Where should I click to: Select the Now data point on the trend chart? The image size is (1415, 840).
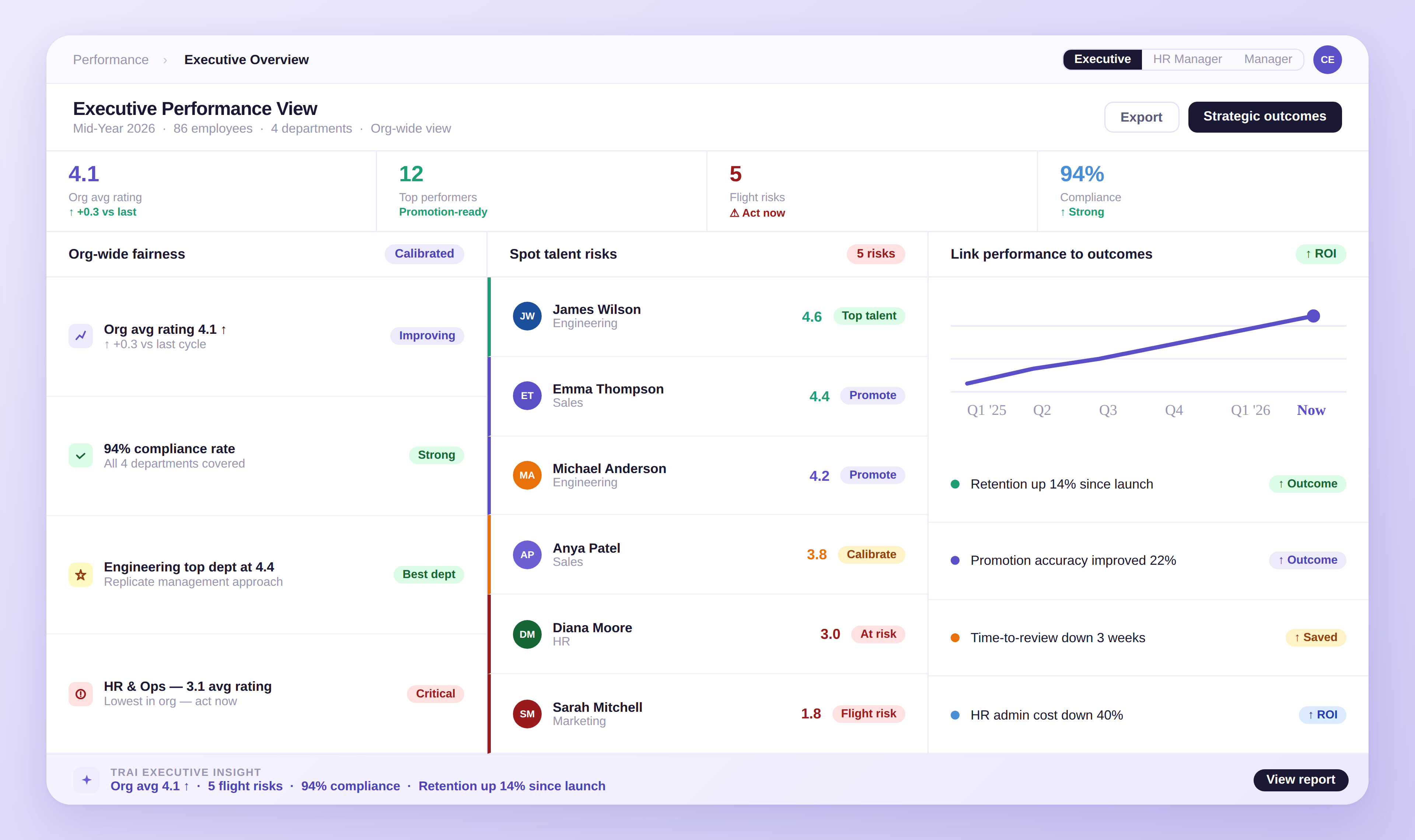pos(1313,315)
